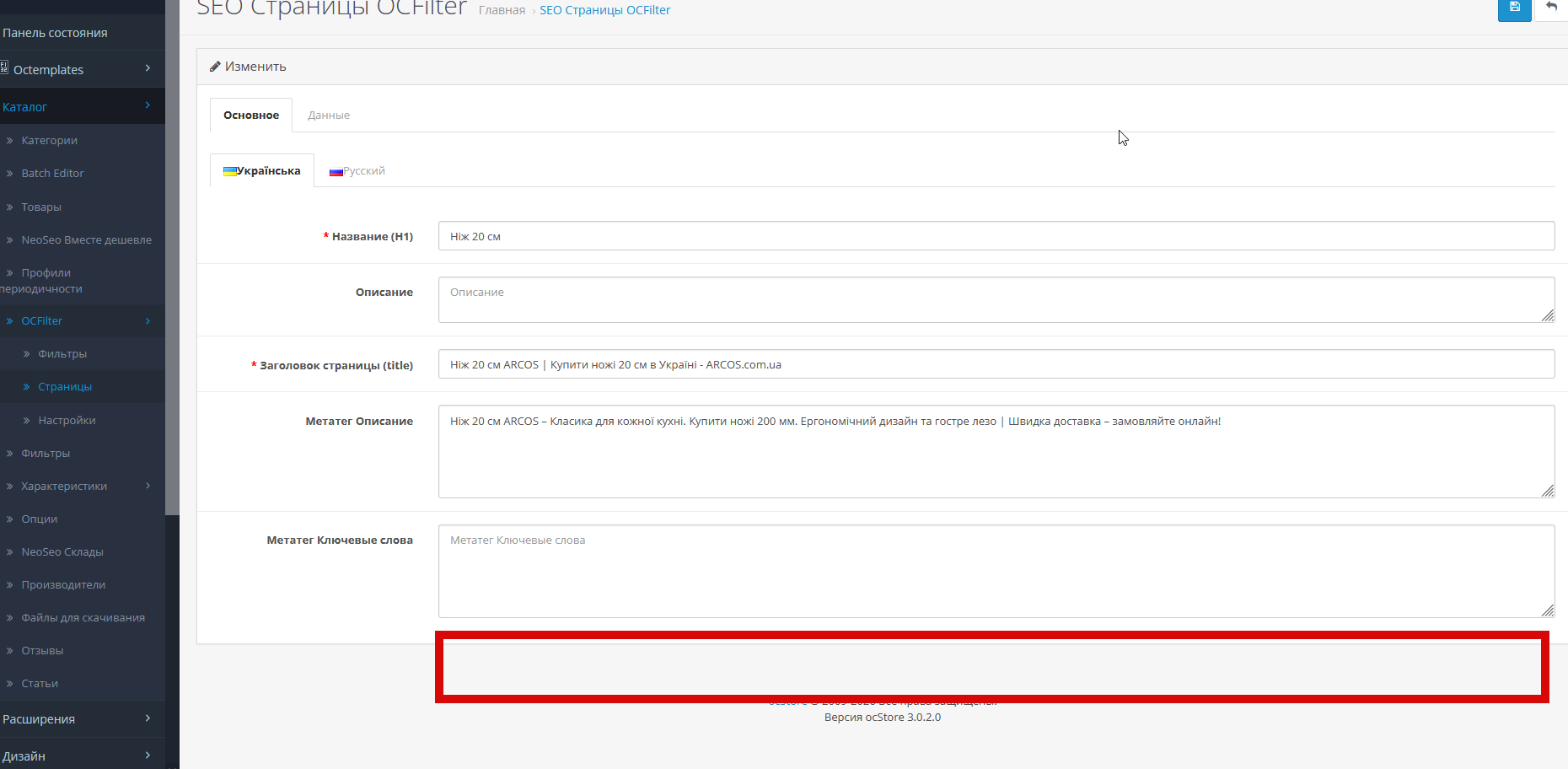Click the Главная breadcrumb link

tap(502, 10)
